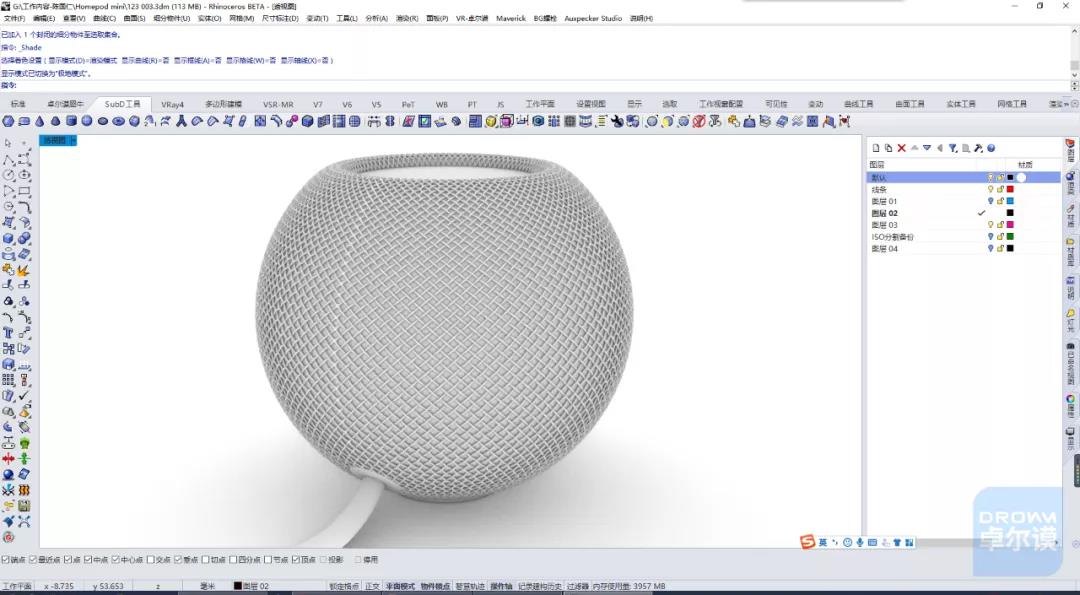The width and height of the screenshot is (1080, 595).
Task: Toggle the 中点 osnap checkbox
Action: [x=88, y=560]
